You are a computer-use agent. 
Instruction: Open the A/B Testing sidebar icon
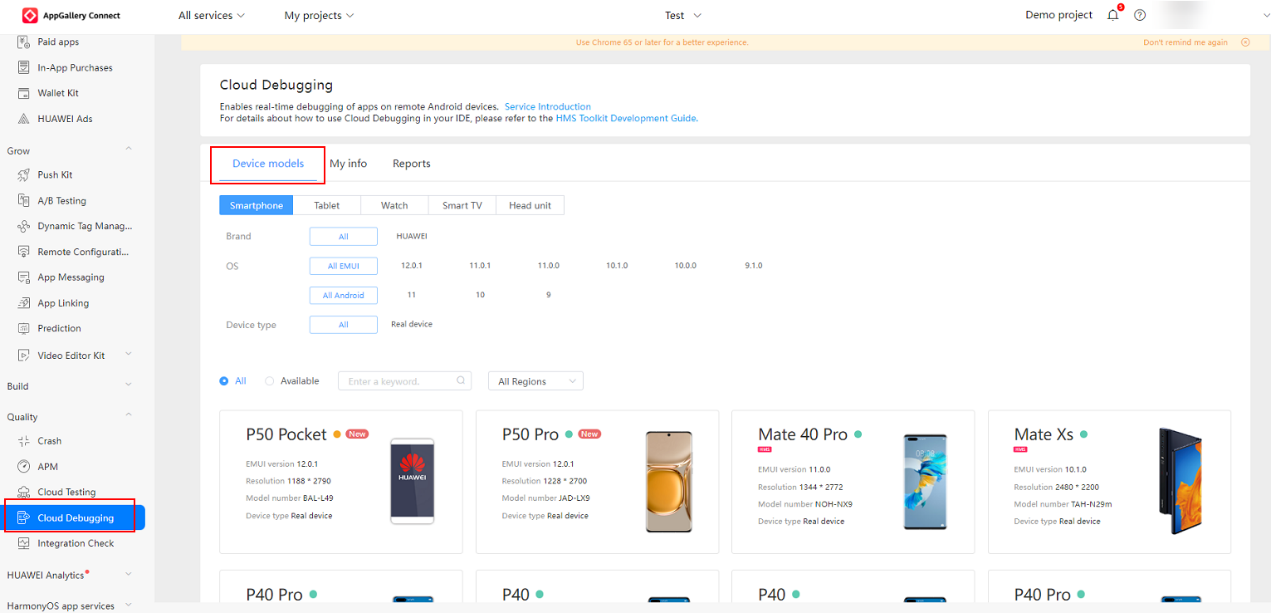click(24, 201)
